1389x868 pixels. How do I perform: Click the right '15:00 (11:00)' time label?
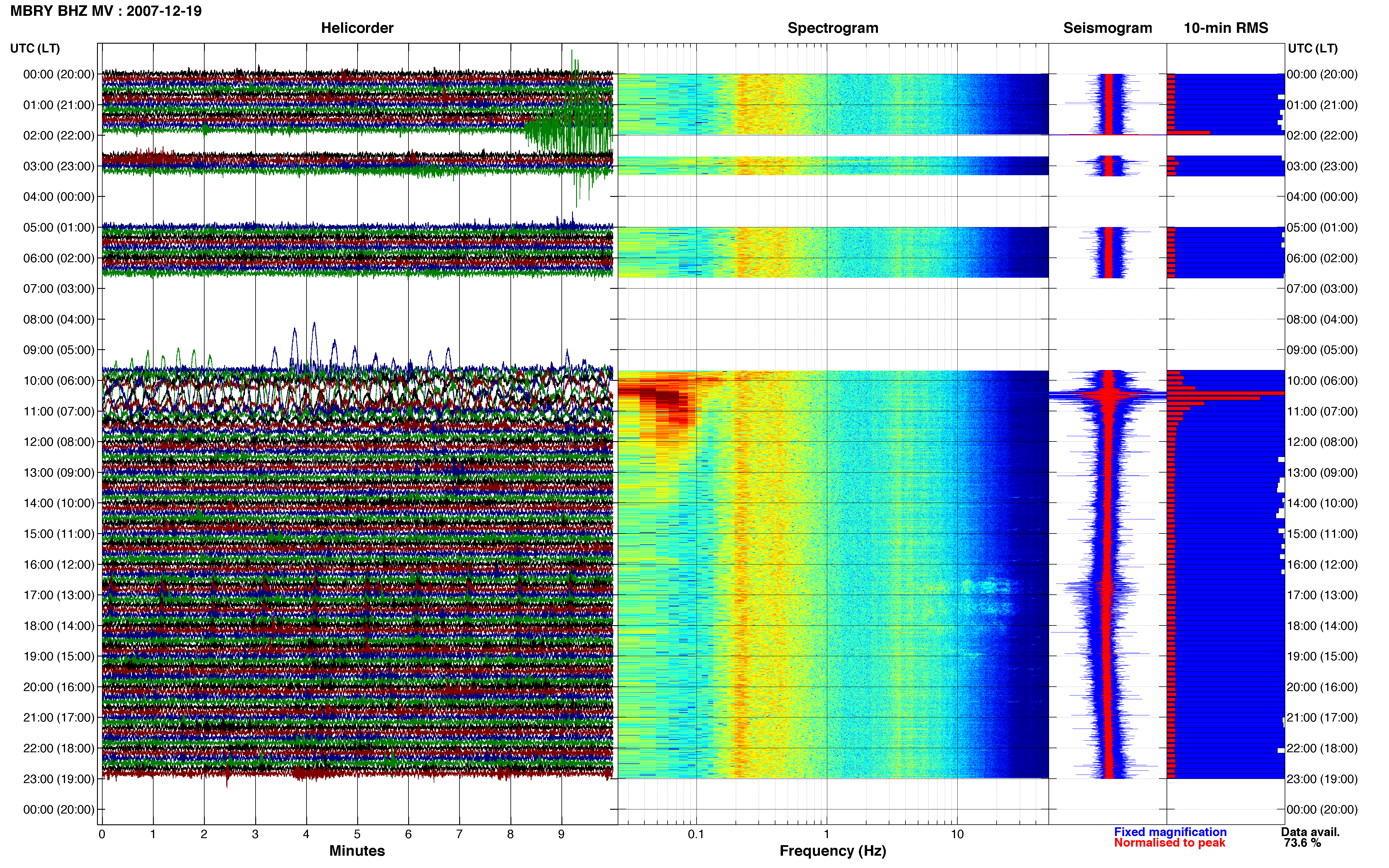tap(1322, 534)
